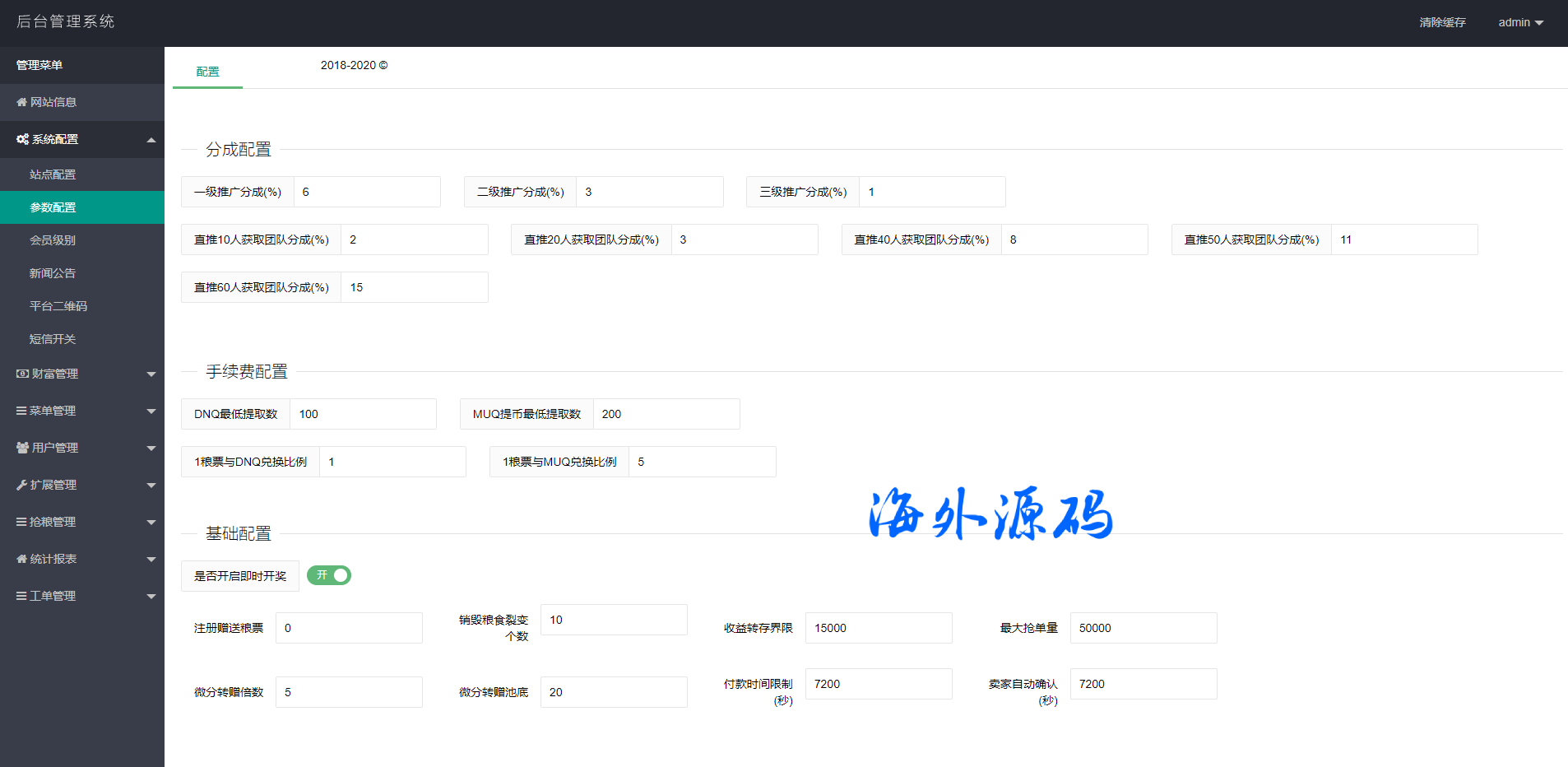Open the 短信开关 menu item

tap(53, 339)
